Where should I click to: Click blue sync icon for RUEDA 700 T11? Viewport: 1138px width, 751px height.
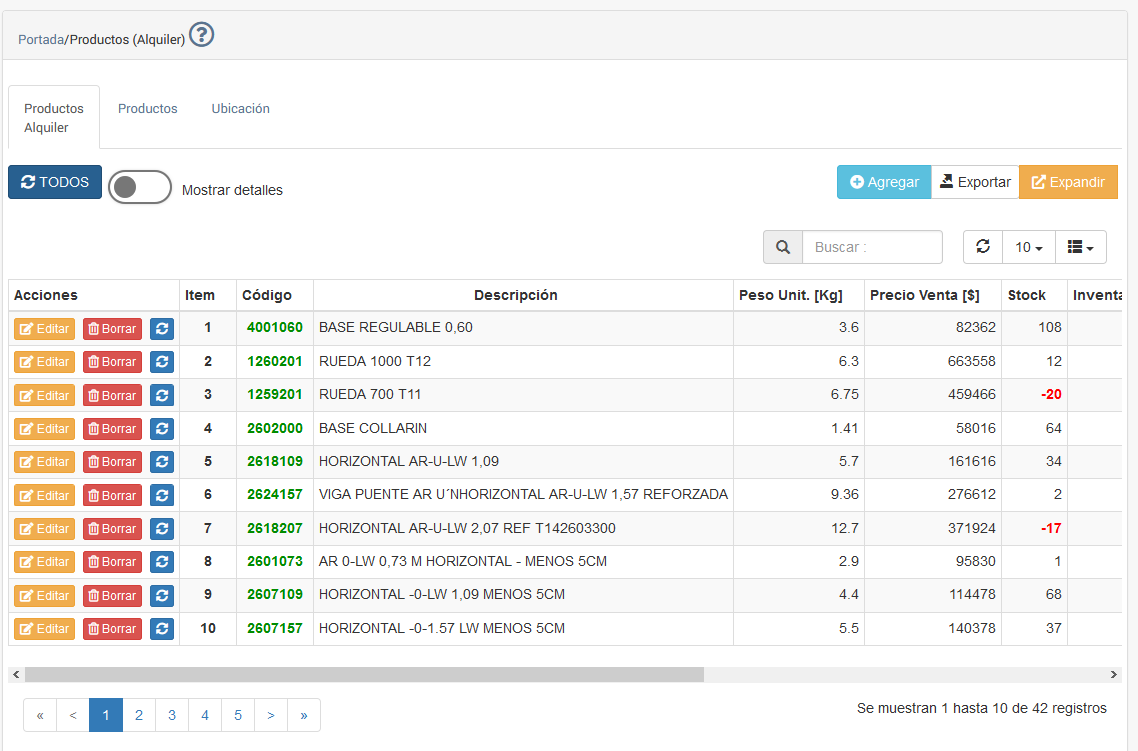(x=162, y=395)
